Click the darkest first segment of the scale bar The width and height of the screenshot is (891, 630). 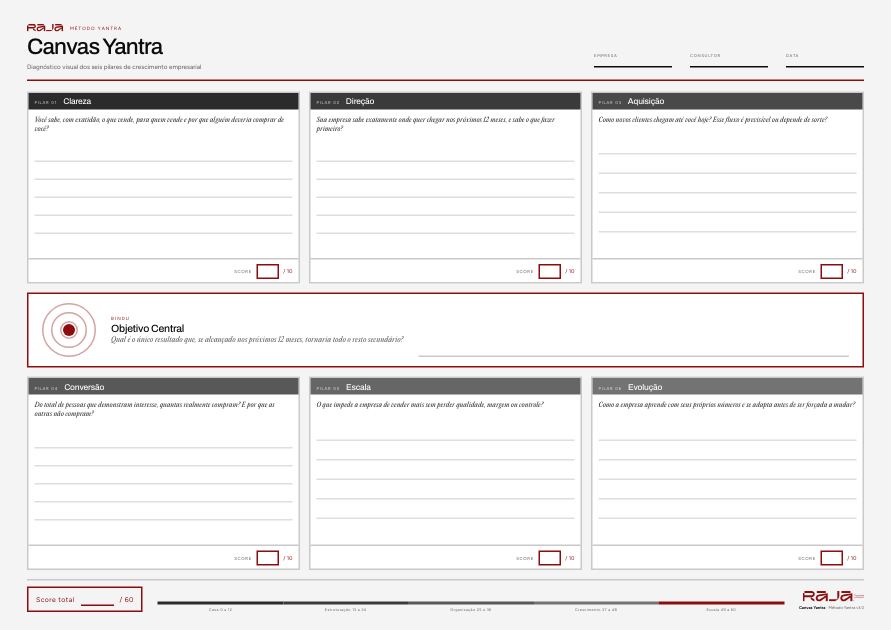pos(220,603)
